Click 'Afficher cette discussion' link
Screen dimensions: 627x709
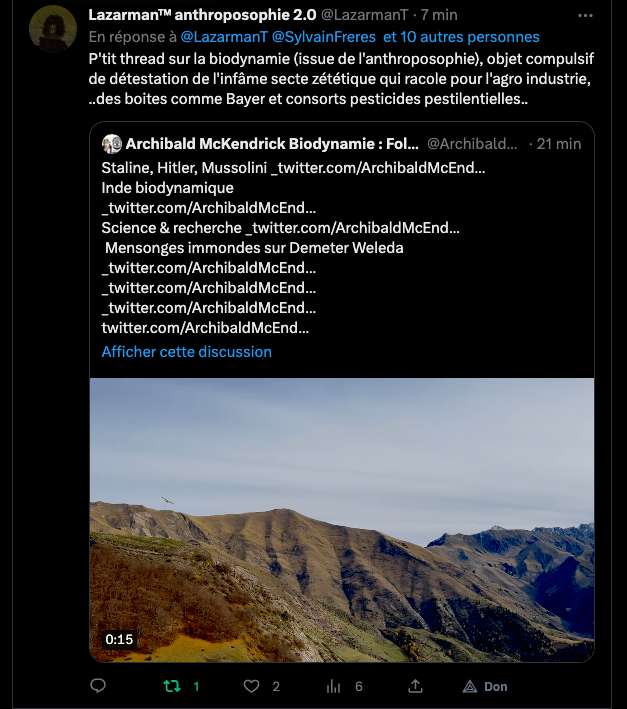pyautogui.click(x=187, y=352)
